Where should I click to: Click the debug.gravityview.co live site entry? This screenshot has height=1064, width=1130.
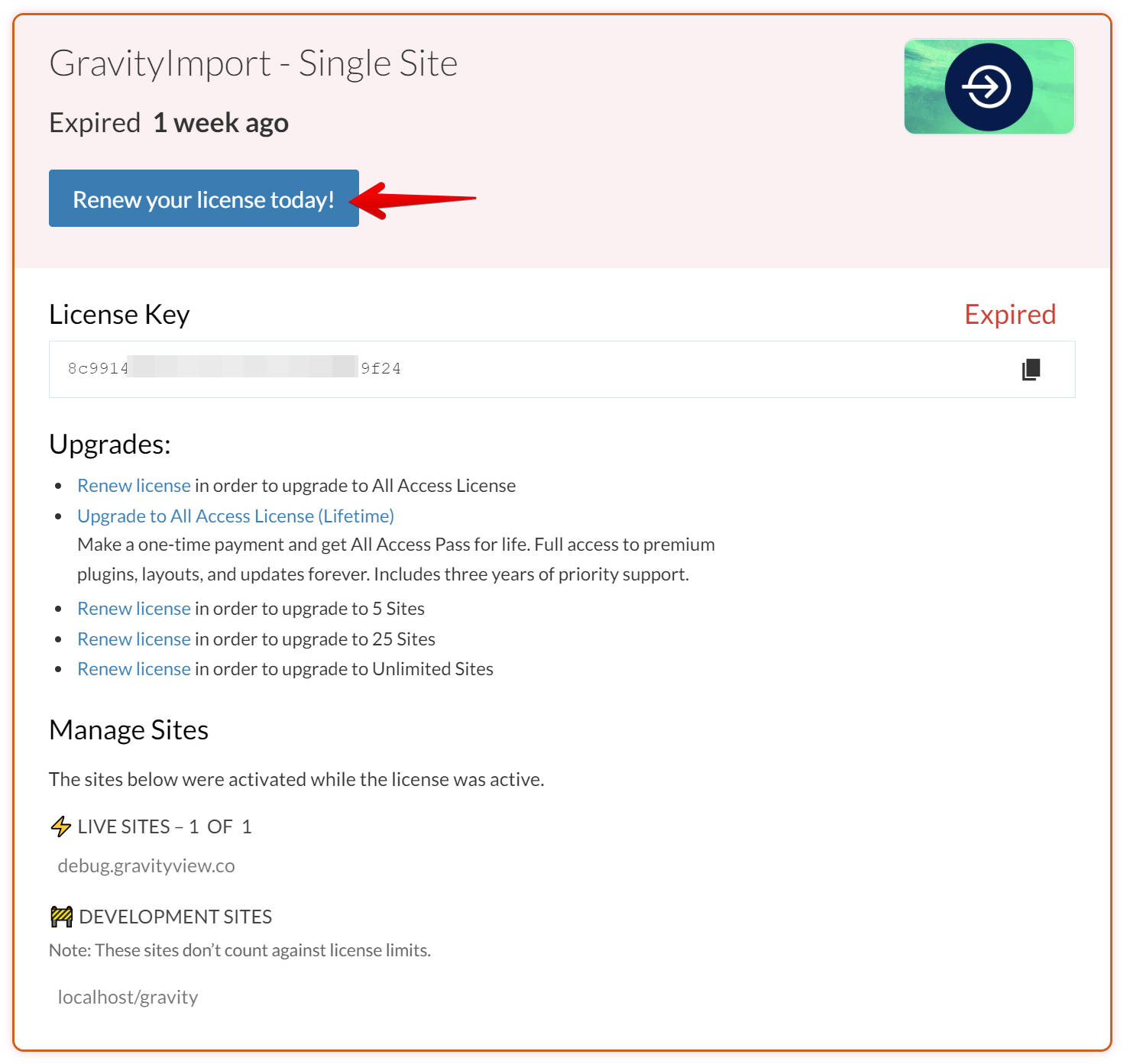pyautogui.click(x=146, y=866)
